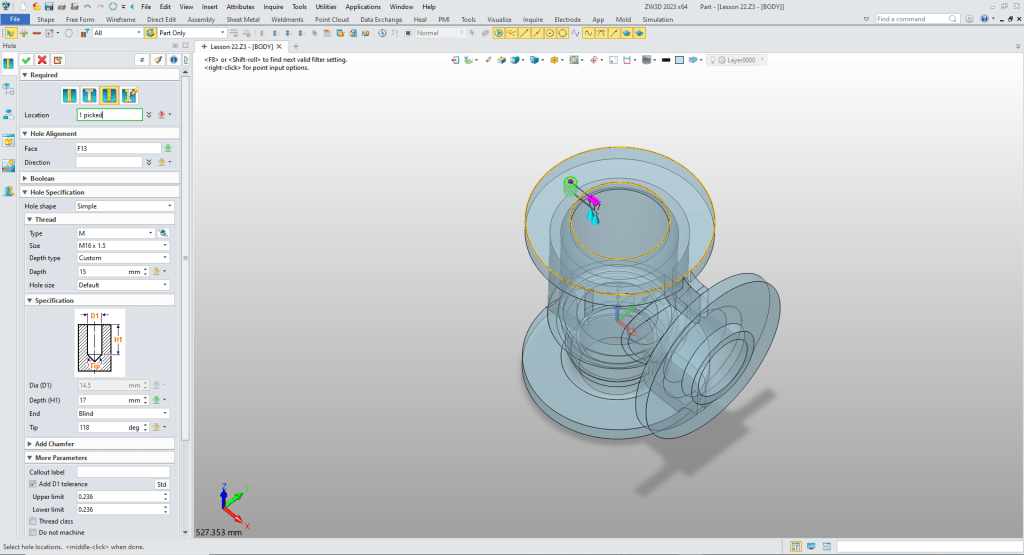1024x555 pixels.
Task: Click the Std tolerance button
Action: coord(161,484)
